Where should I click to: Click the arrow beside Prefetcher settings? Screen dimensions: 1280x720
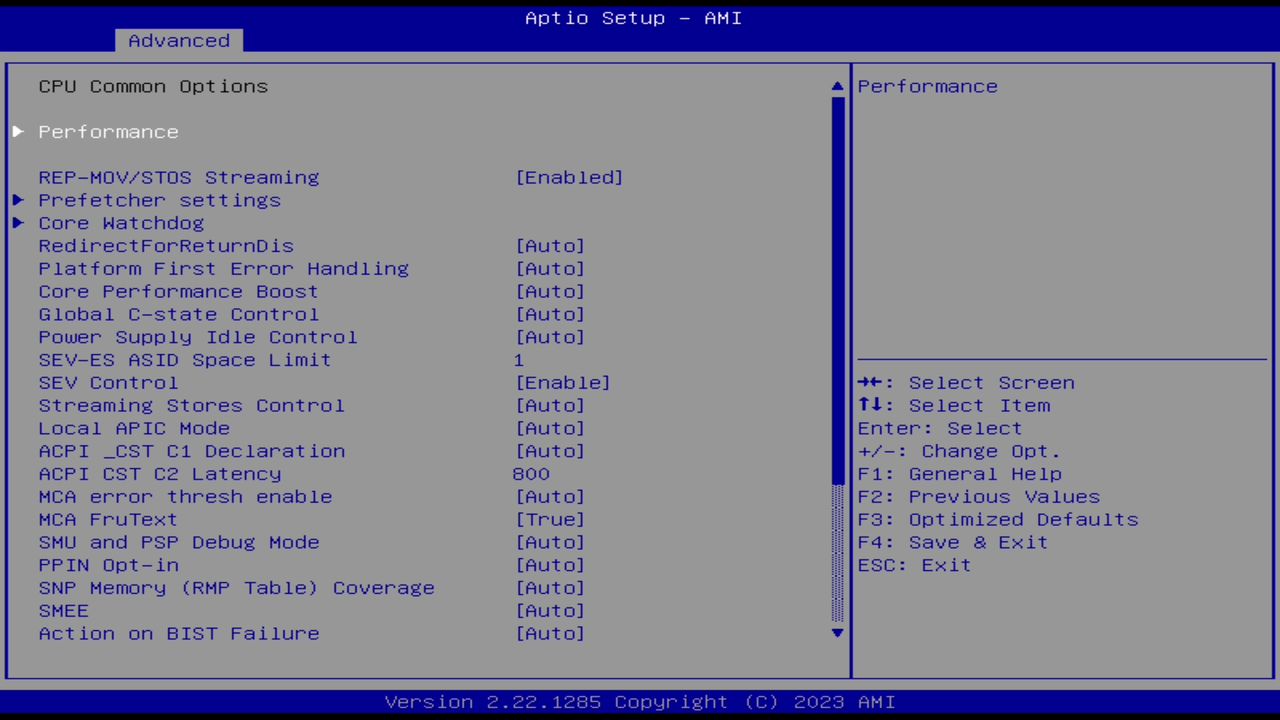pyautogui.click(x=18, y=200)
